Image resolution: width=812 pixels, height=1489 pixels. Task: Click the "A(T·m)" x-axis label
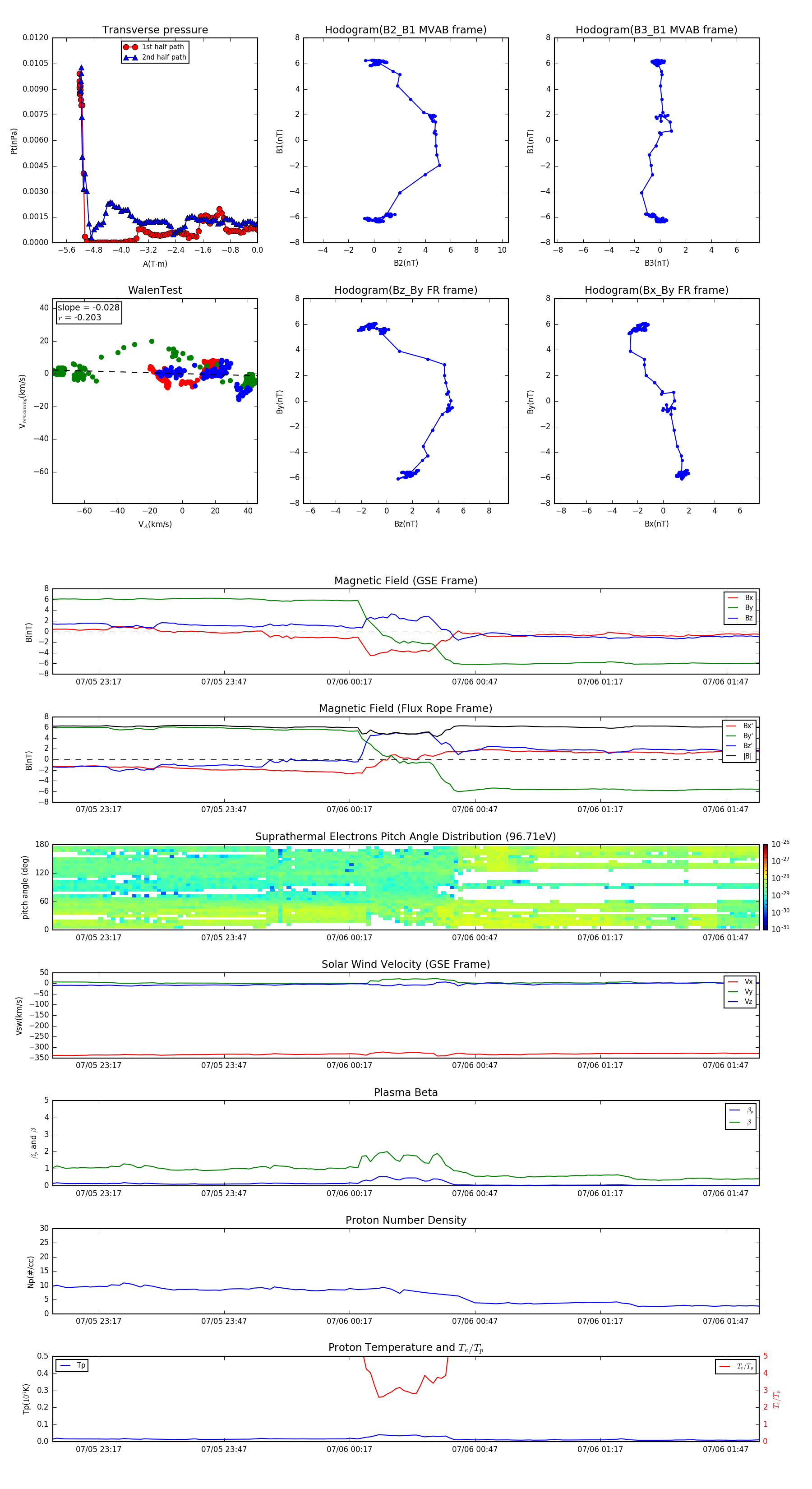pos(155,264)
